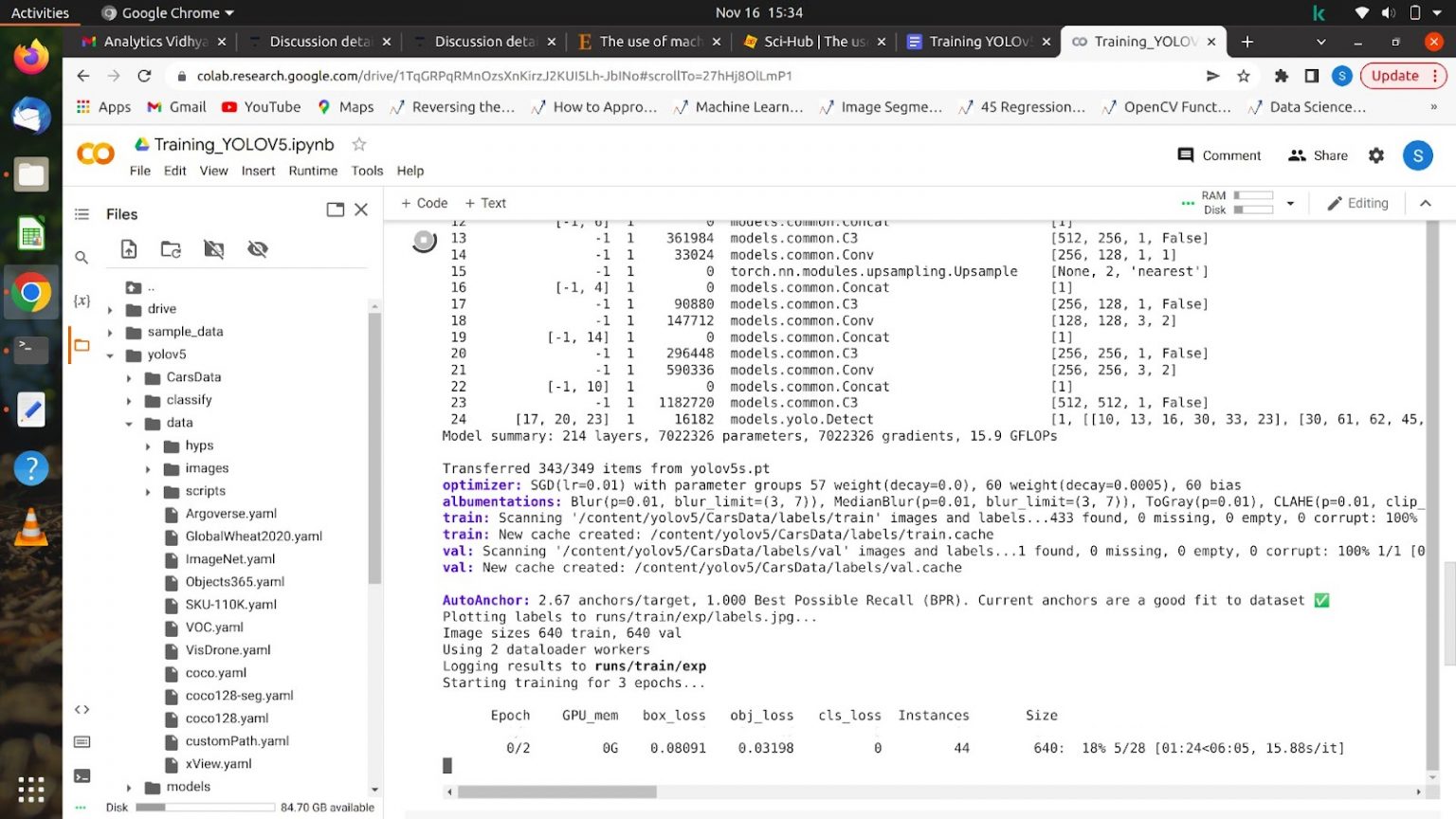The width and height of the screenshot is (1456, 819).
Task: Open the notebook settings gear
Action: pyautogui.click(x=1375, y=155)
